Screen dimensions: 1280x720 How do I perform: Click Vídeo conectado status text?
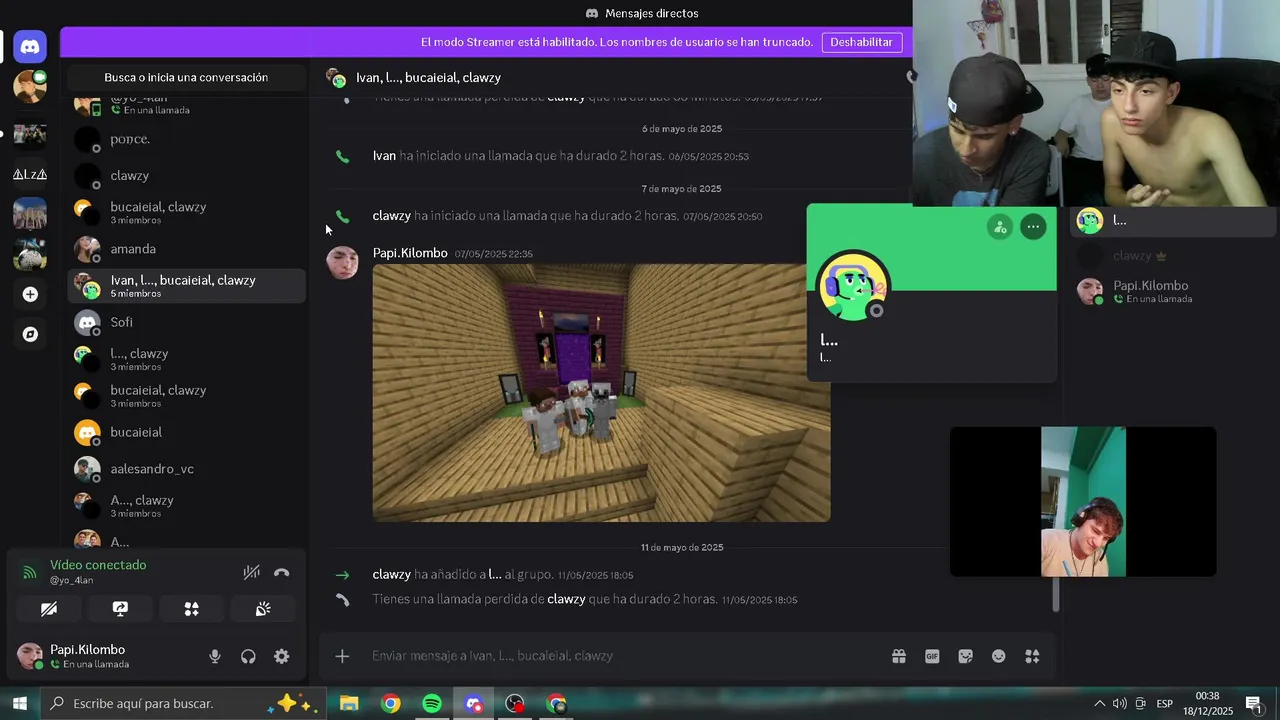pyautogui.click(x=98, y=565)
